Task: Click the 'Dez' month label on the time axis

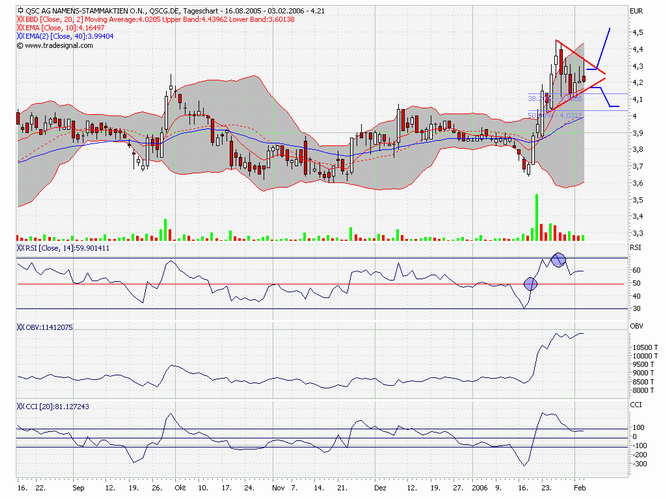Action: click(x=380, y=488)
